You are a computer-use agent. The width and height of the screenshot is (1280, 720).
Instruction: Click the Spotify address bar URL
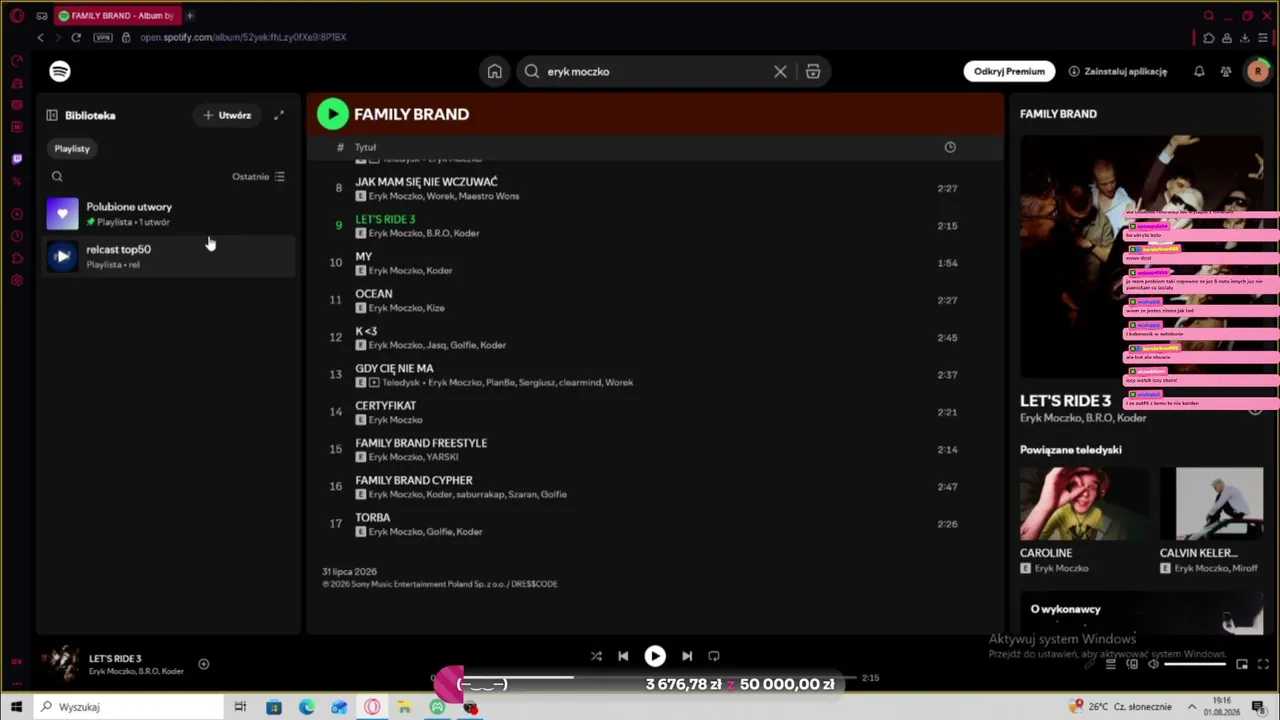point(243,37)
